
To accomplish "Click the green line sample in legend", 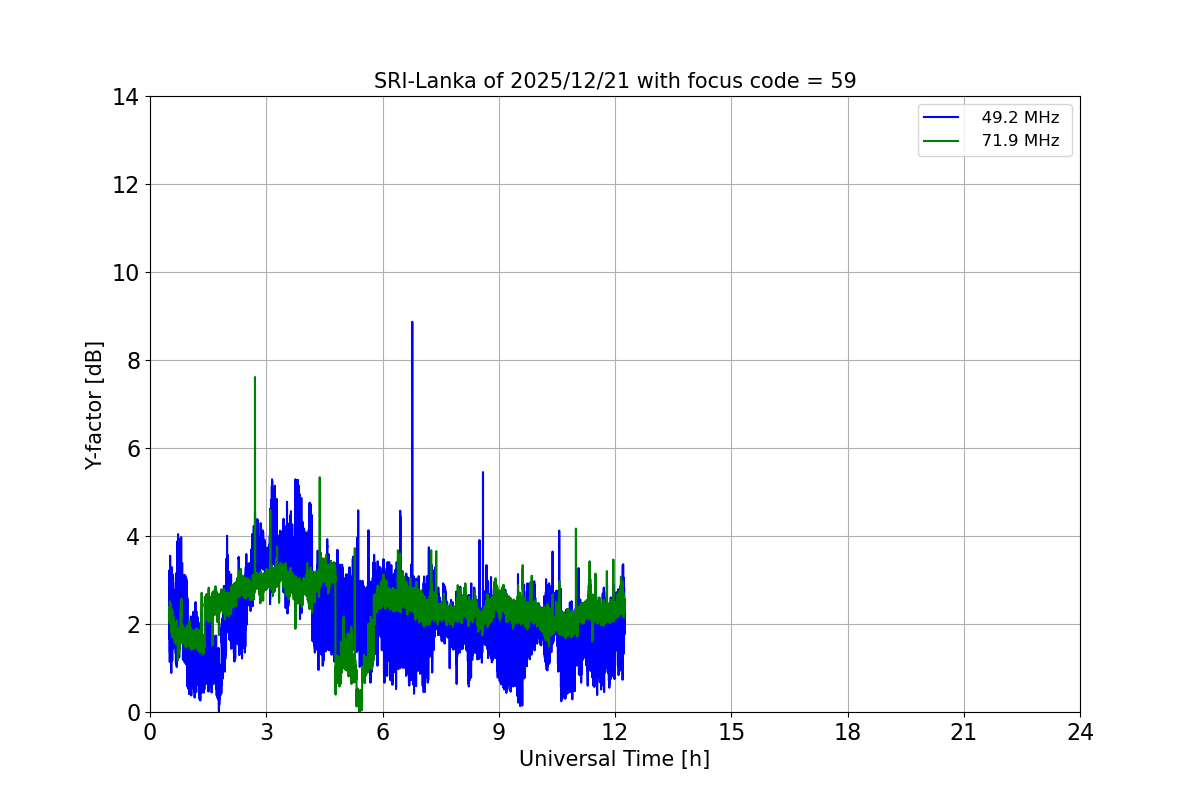I will click(x=942, y=141).
